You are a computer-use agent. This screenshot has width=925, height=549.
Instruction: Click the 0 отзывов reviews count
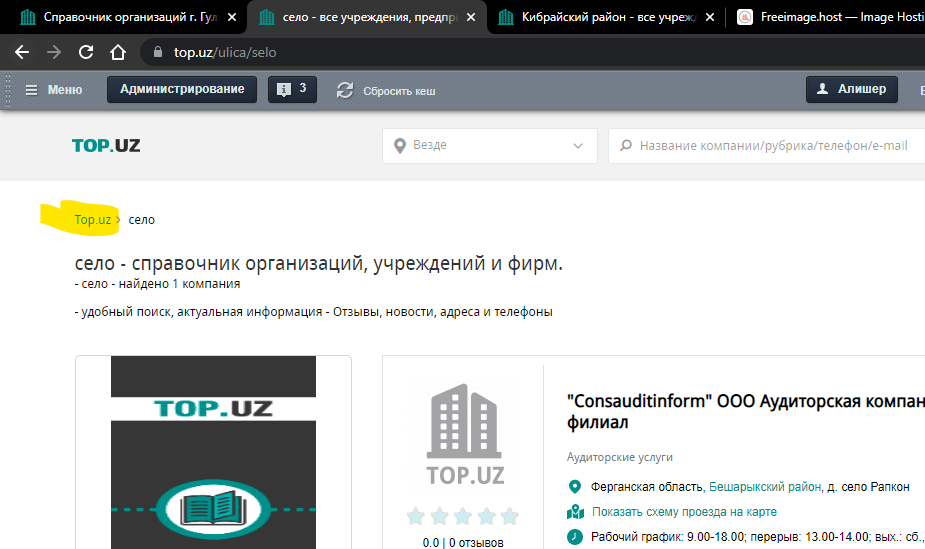click(x=476, y=543)
